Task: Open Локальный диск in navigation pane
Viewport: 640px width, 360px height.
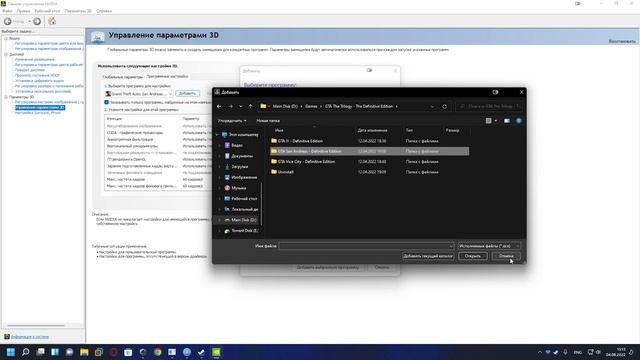Action: point(244,209)
